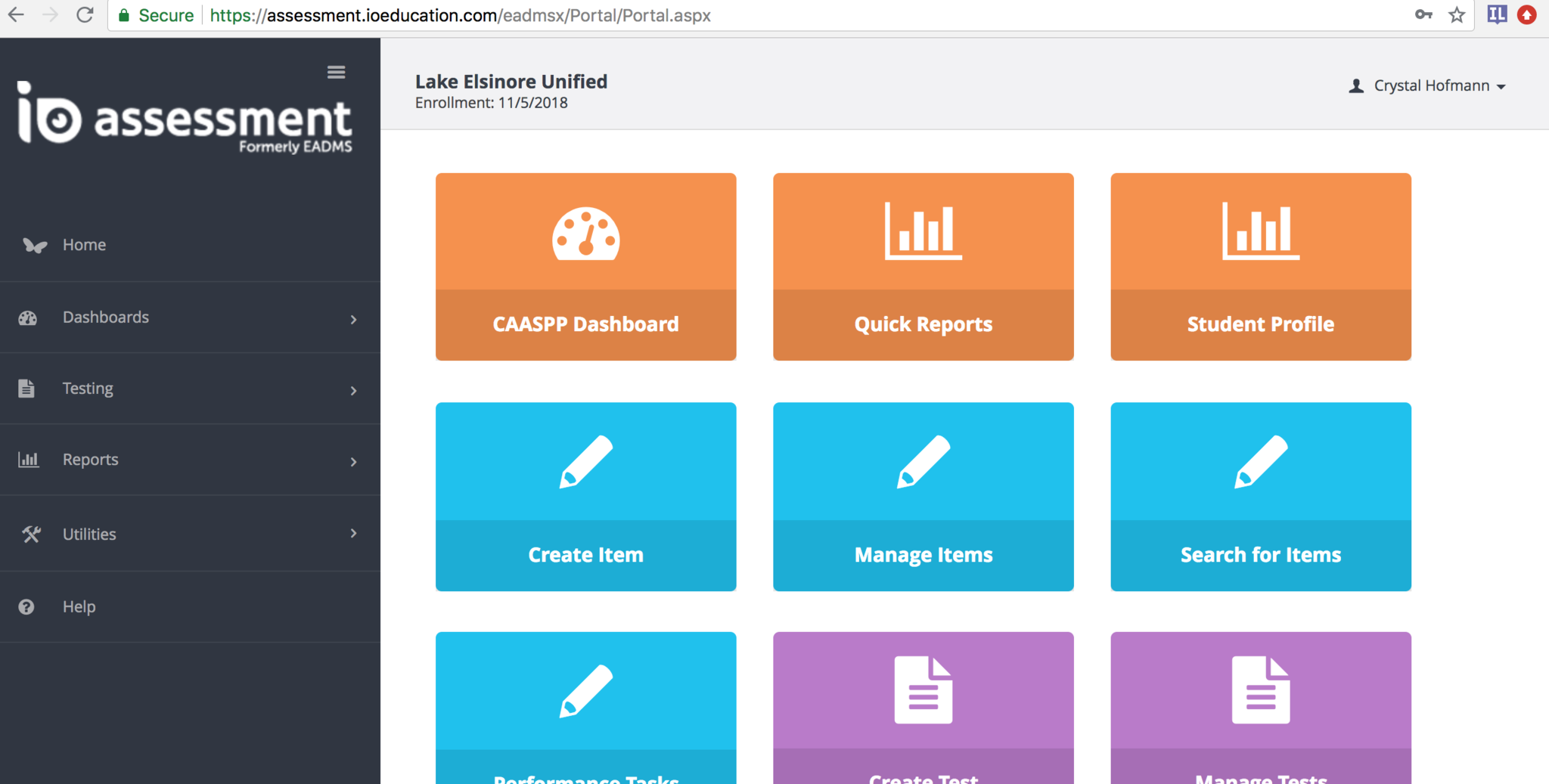Screen dimensions: 1549x784
Task: Click the Manage Items pencil icon
Action: click(x=923, y=462)
